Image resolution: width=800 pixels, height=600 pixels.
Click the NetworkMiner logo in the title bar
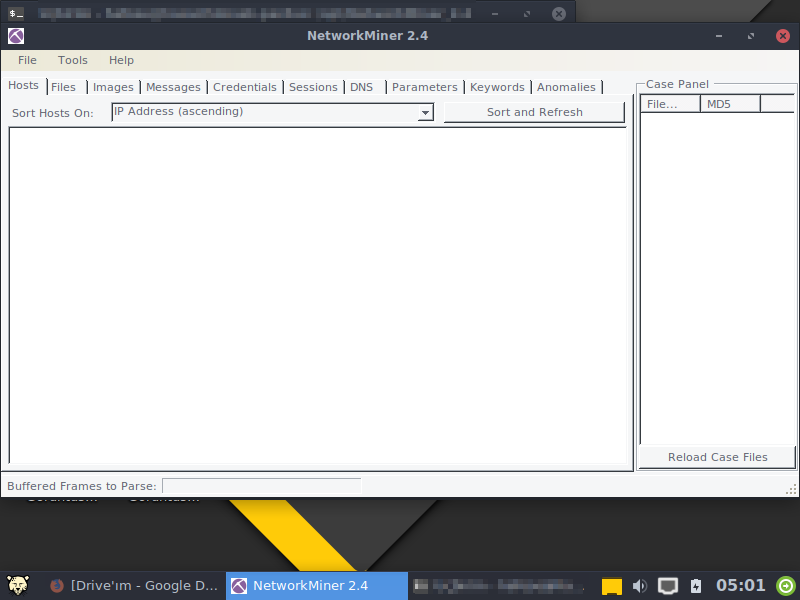16,36
